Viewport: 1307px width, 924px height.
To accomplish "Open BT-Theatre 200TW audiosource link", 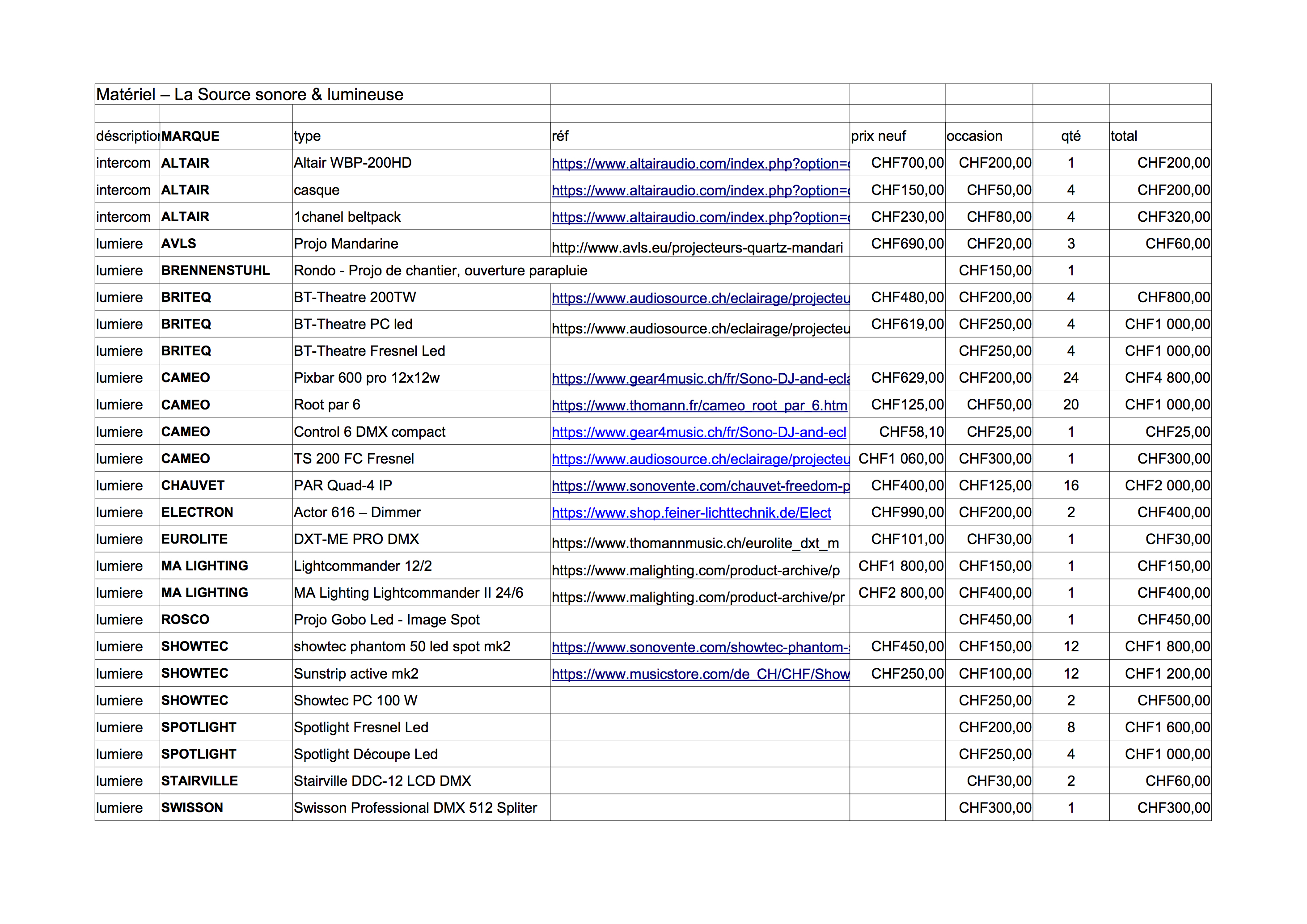I will coord(700,298).
